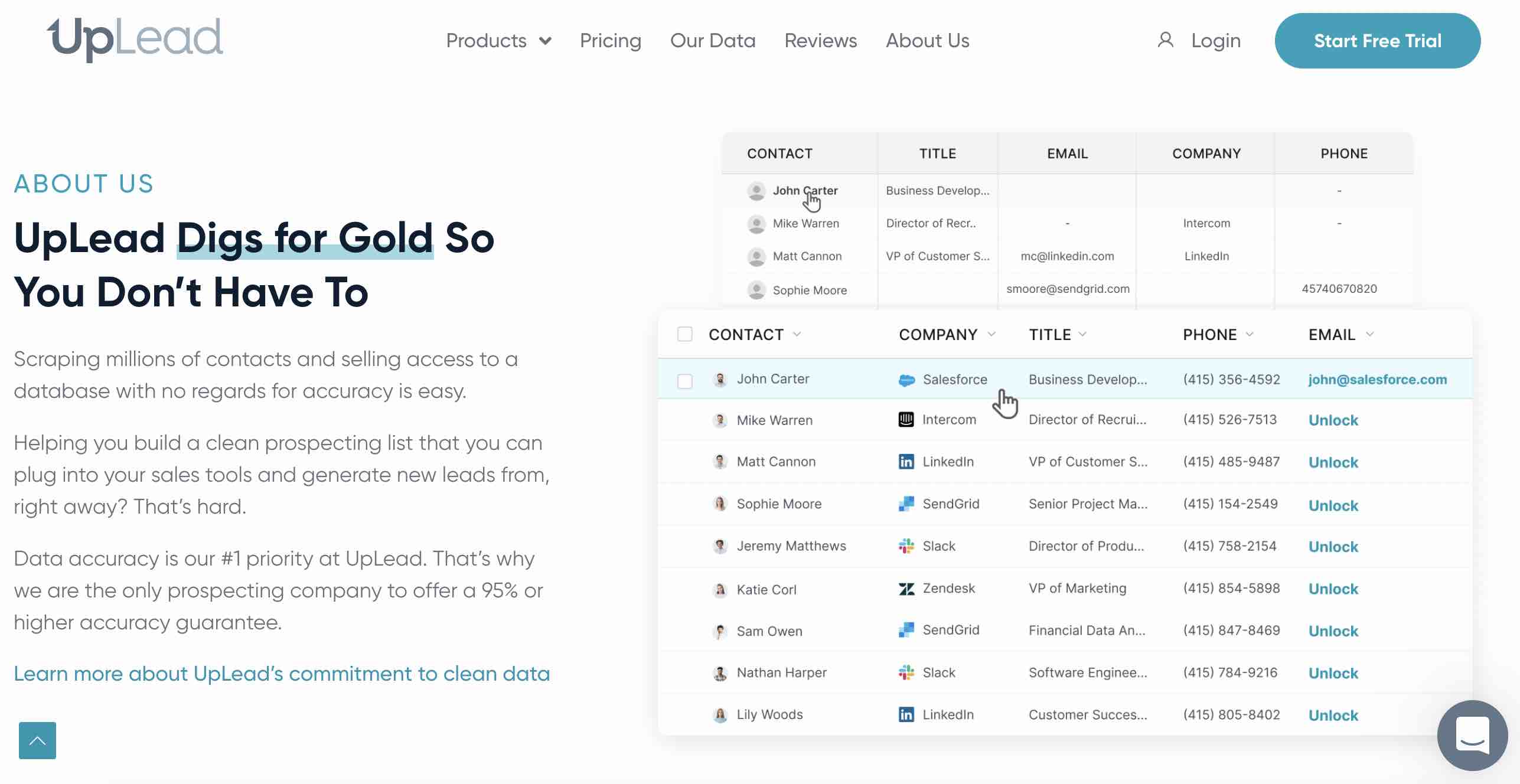Screen dimensions: 1520x784
Task: Open the PHONE column header chevron
Action: pyautogui.click(x=1250, y=334)
